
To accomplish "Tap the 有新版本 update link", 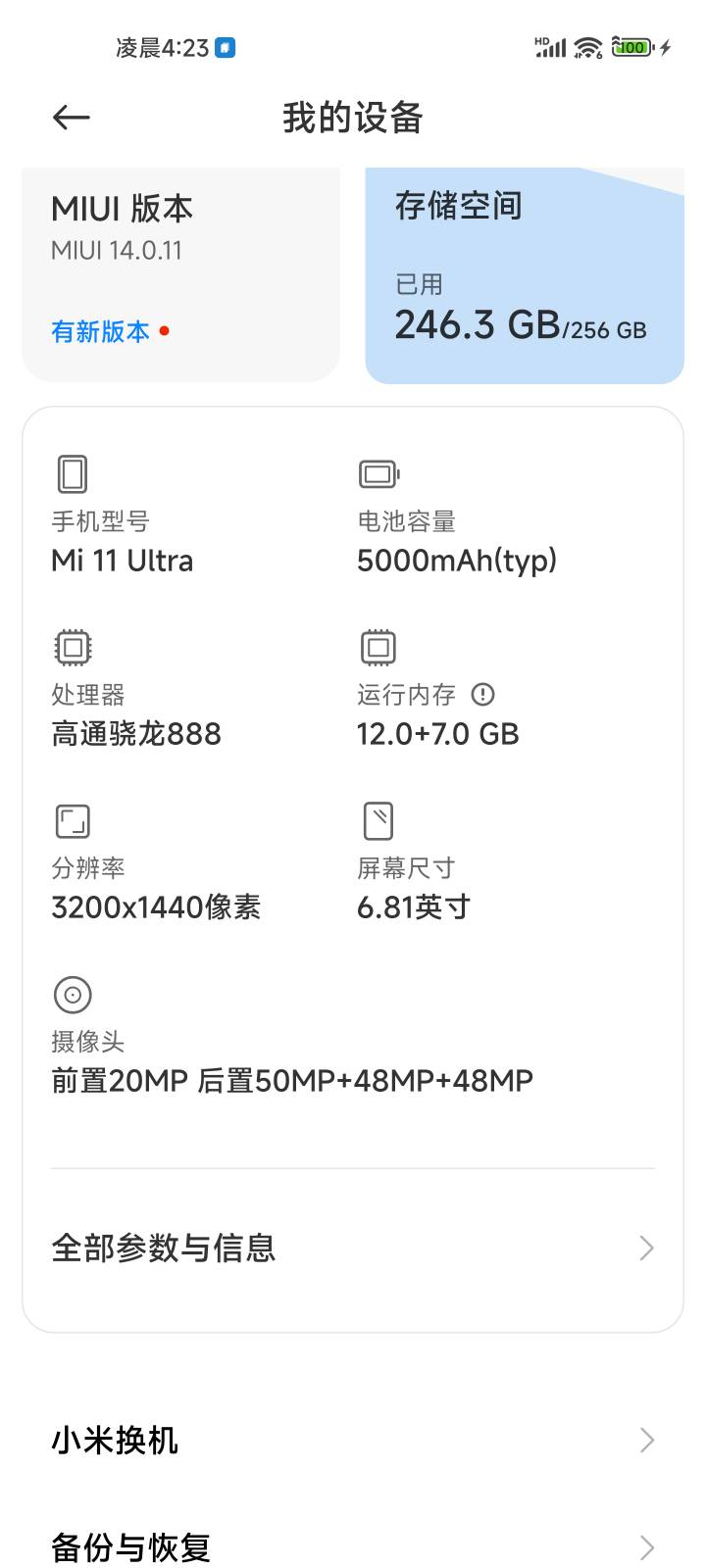I will pyautogui.click(x=101, y=331).
